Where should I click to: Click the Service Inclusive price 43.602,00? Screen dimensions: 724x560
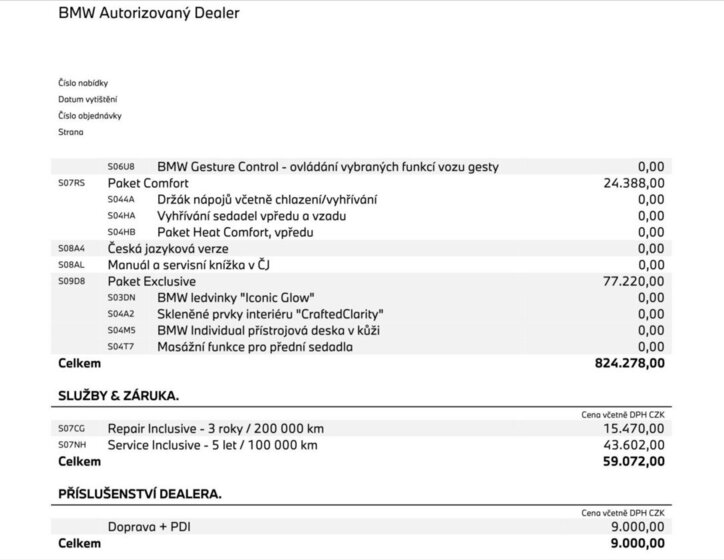point(634,444)
